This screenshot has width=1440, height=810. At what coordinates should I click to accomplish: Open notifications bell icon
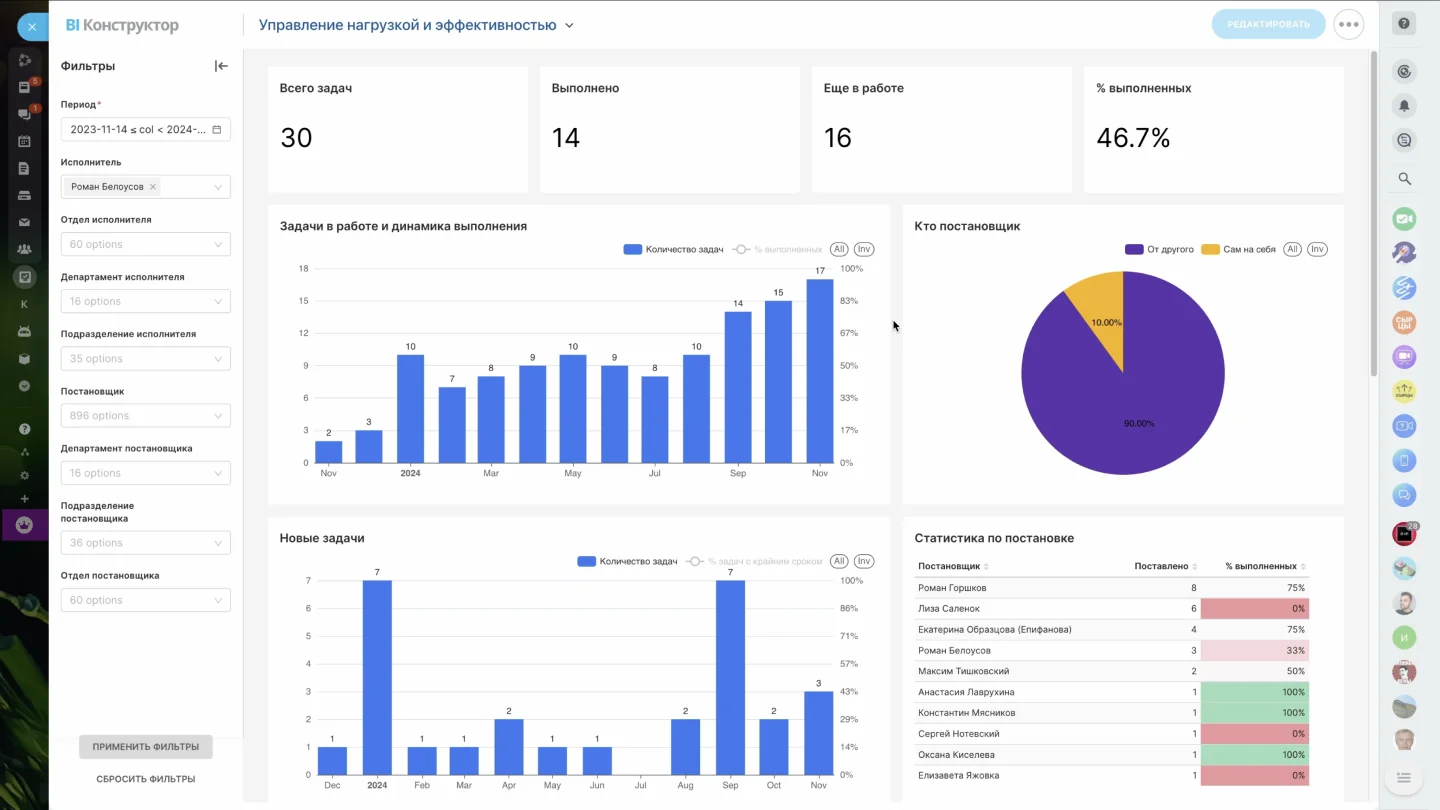coord(1405,105)
